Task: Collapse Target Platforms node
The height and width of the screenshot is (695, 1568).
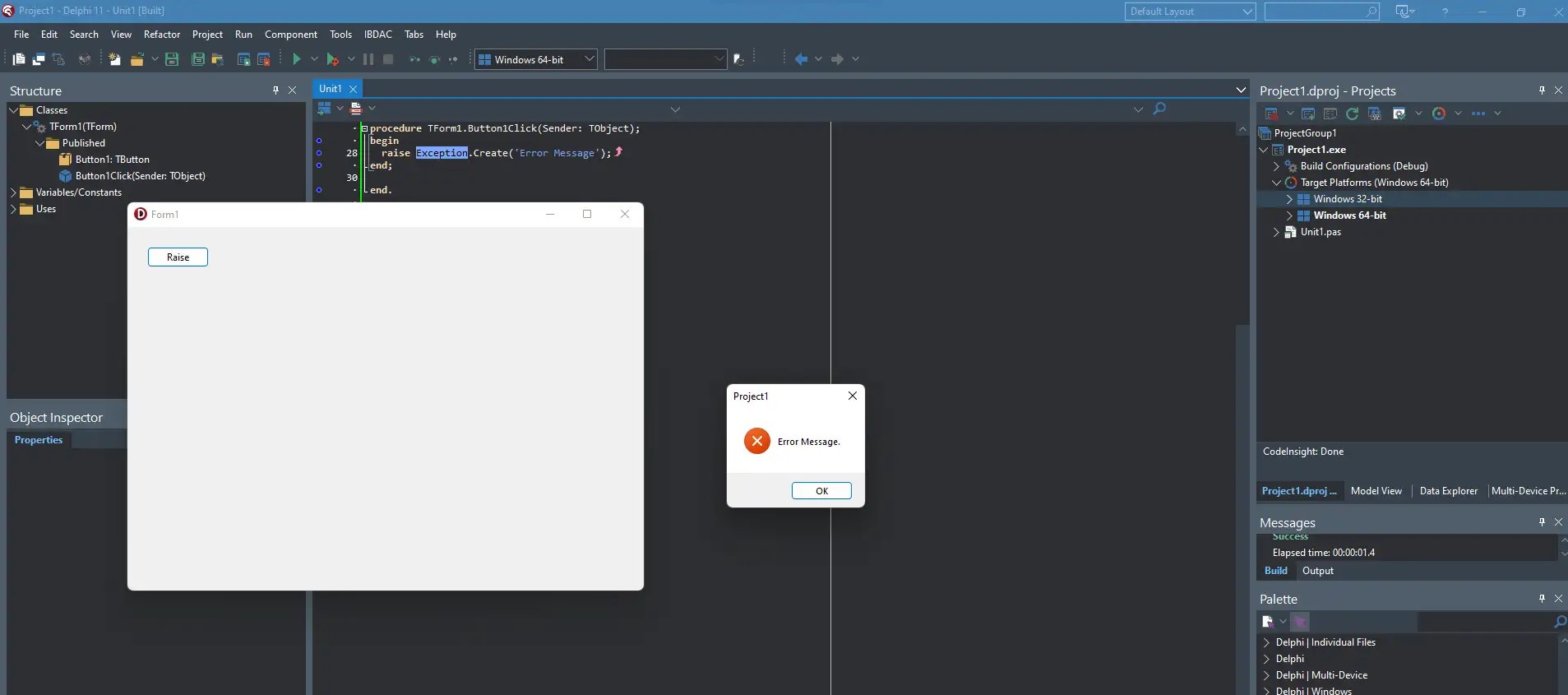Action: pyautogui.click(x=1277, y=183)
